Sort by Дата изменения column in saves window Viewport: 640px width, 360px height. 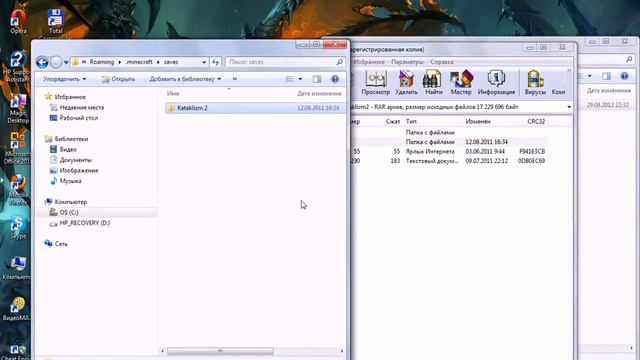coord(319,94)
